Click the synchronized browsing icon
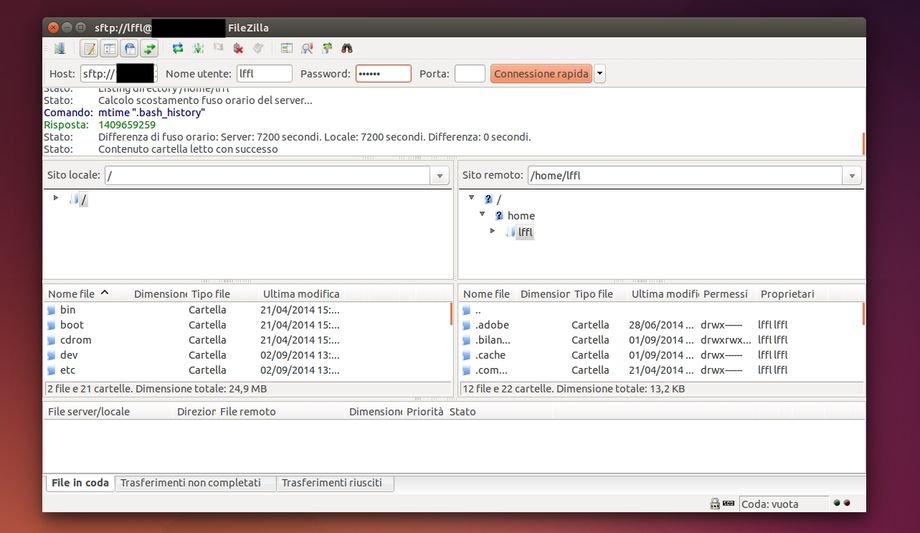 [327, 48]
